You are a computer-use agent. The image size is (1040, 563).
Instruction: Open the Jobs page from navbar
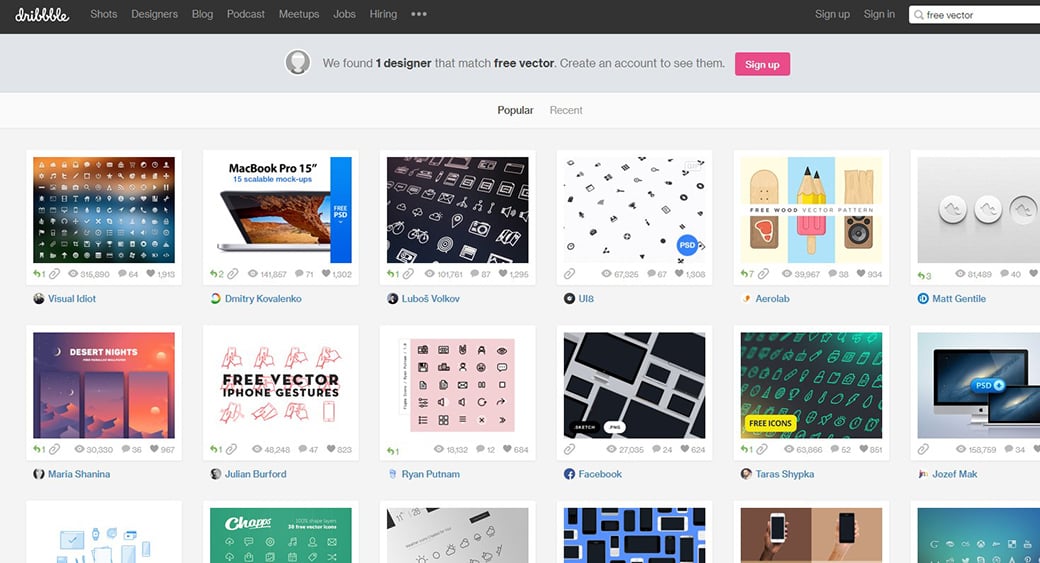pos(344,15)
